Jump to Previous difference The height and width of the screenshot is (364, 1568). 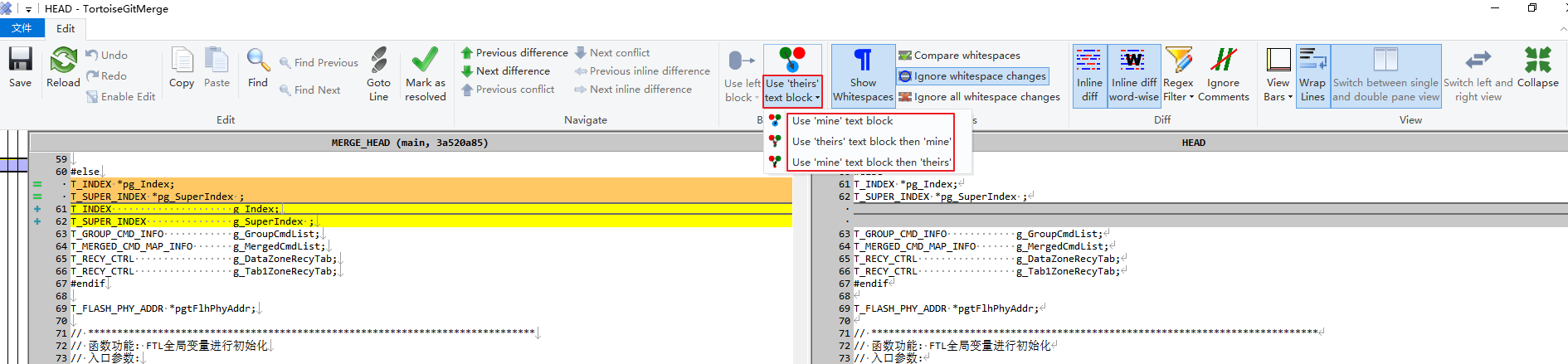514,52
